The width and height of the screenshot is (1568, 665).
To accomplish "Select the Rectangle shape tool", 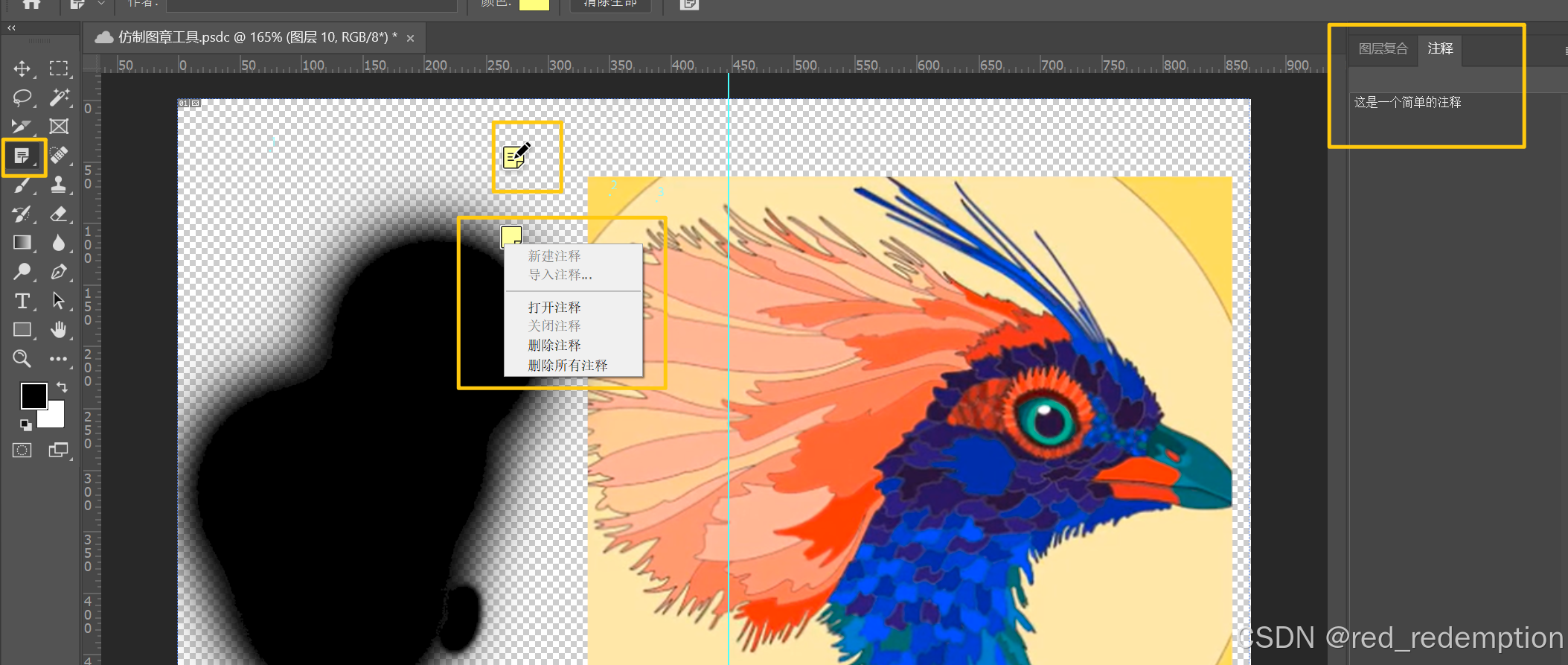I will (22, 330).
